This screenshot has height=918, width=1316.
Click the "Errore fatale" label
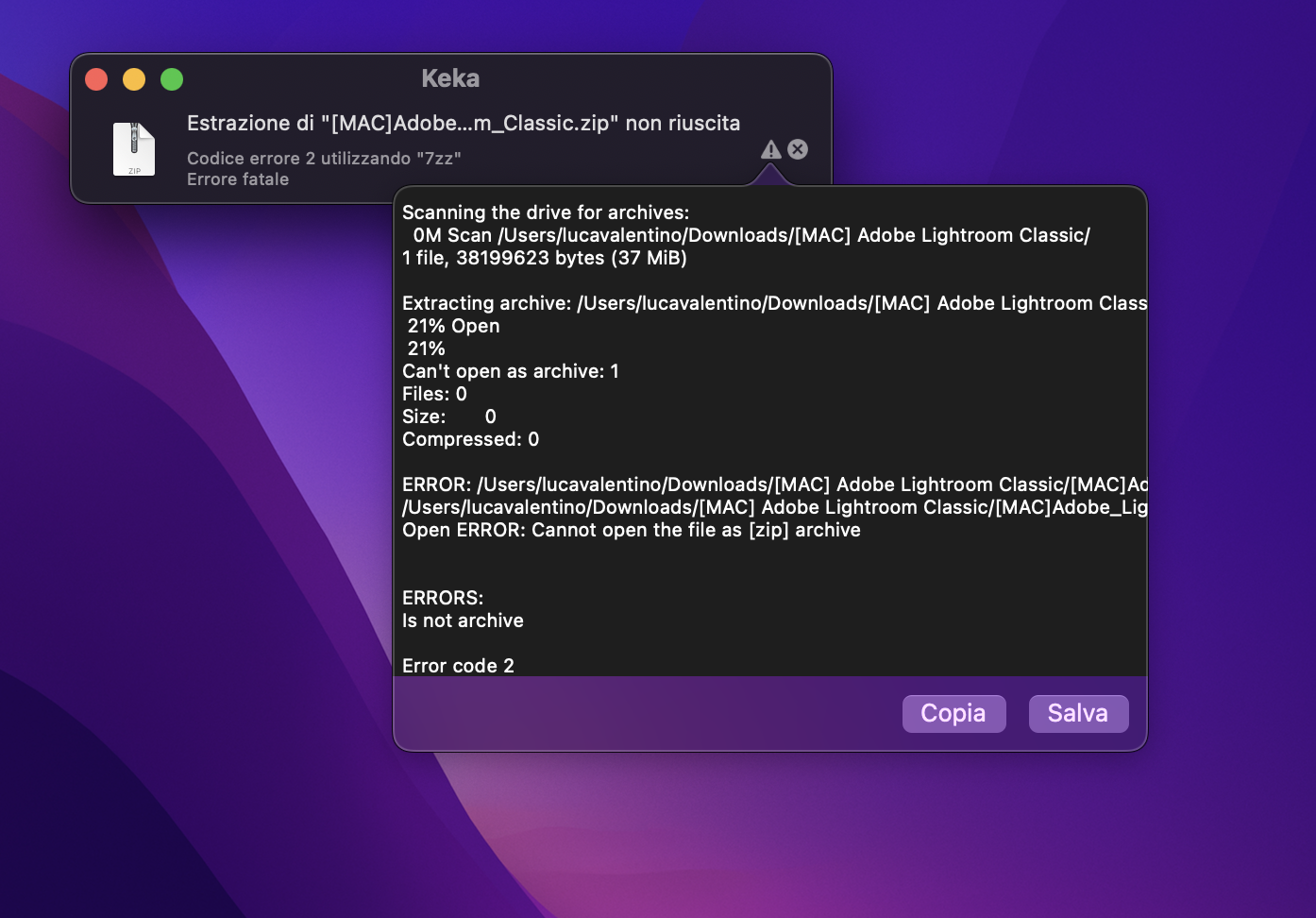[x=238, y=179]
